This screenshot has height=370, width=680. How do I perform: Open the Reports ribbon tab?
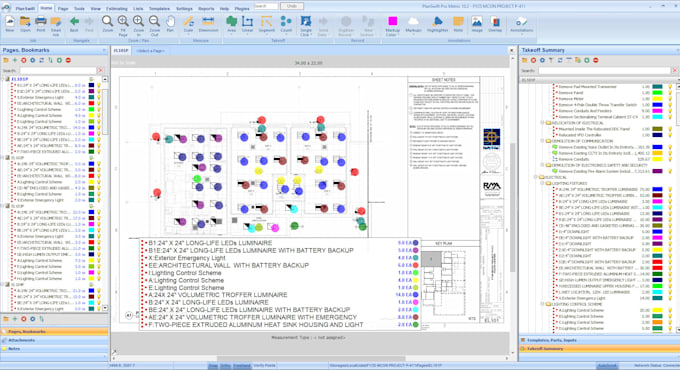click(x=206, y=9)
